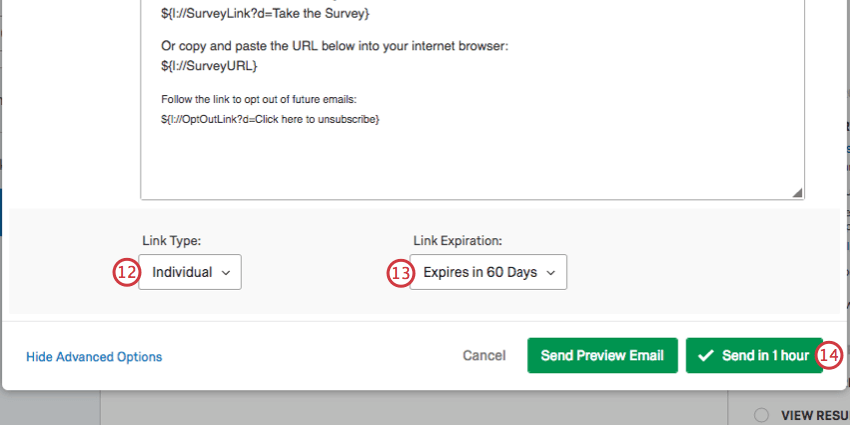This screenshot has height=425, width=850.
Task: Click the SurveyURL piped text line
Action: click(210, 66)
